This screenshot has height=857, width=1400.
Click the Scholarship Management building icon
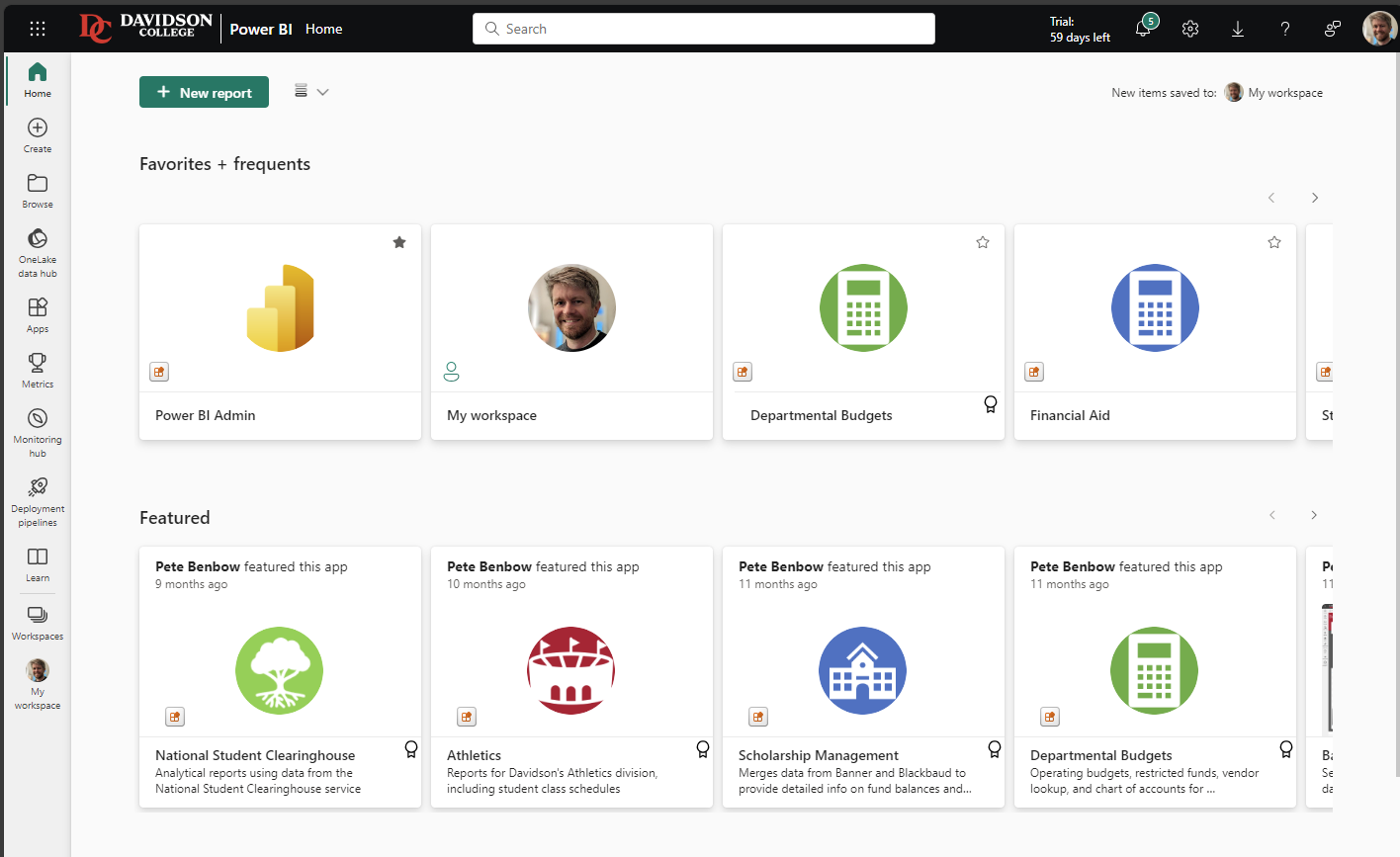coord(863,670)
